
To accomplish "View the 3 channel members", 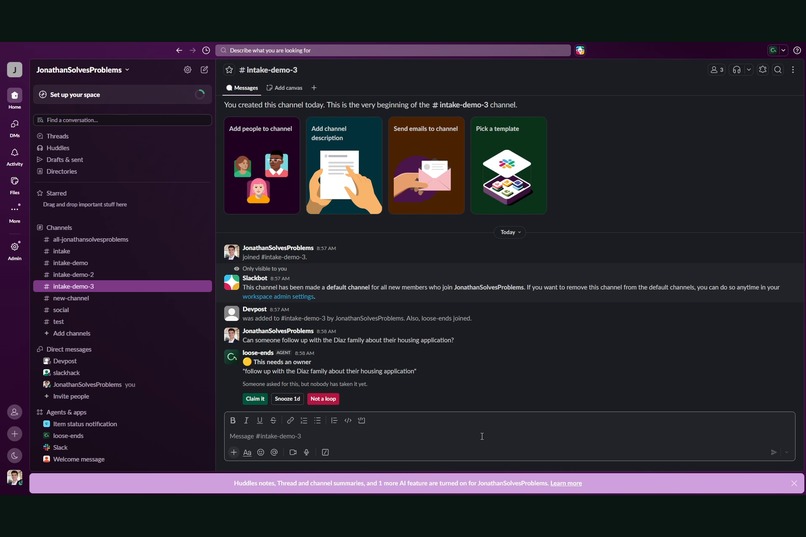I will point(716,70).
